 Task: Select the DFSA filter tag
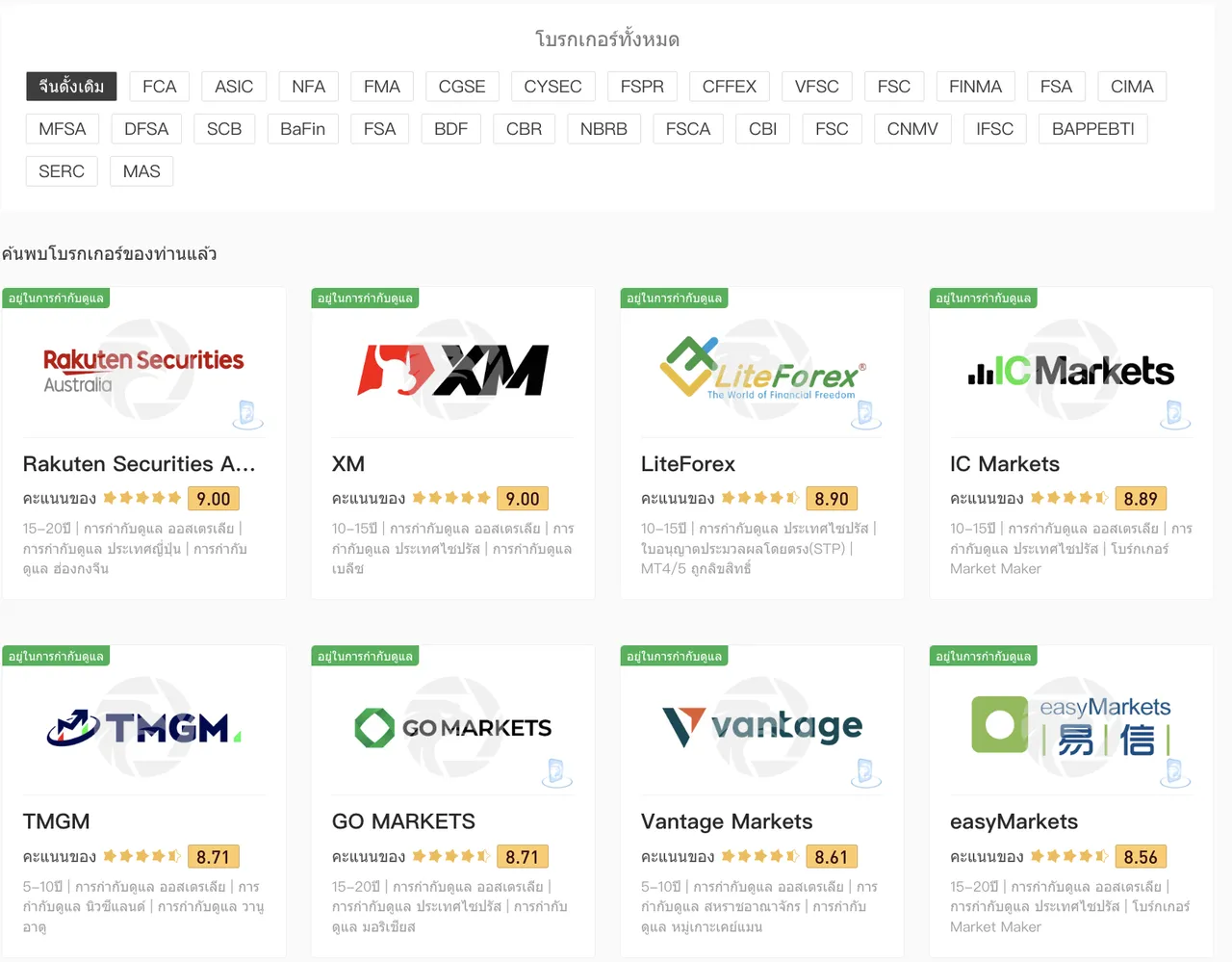tap(146, 129)
